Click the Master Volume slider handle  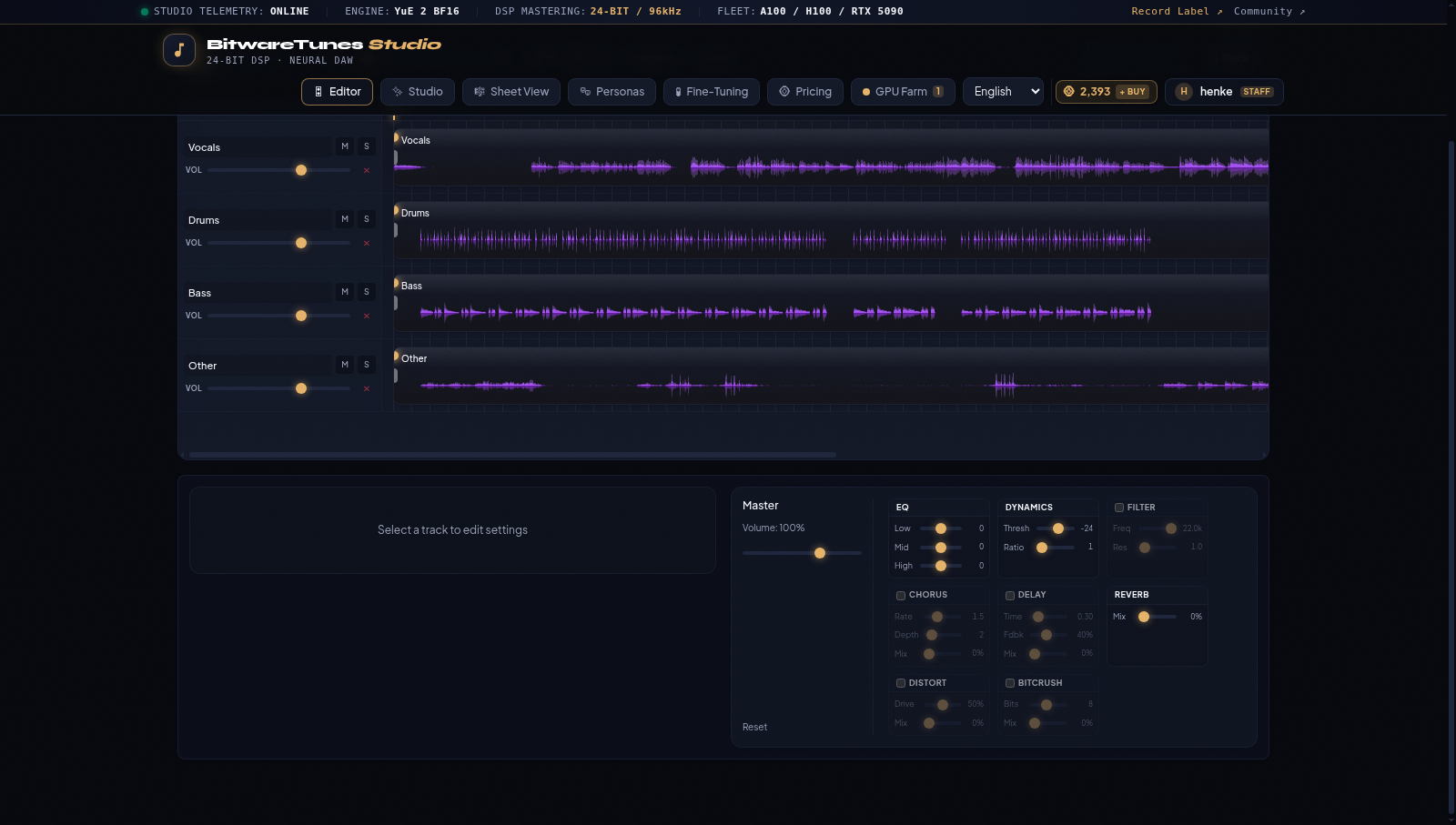pyautogui.click(x=820, y=553)
